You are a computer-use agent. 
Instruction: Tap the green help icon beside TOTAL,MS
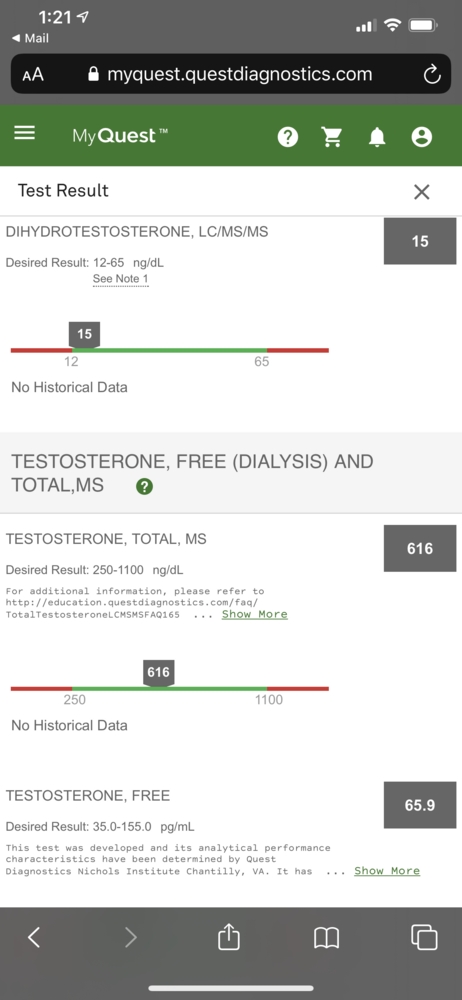pos(144,487)
